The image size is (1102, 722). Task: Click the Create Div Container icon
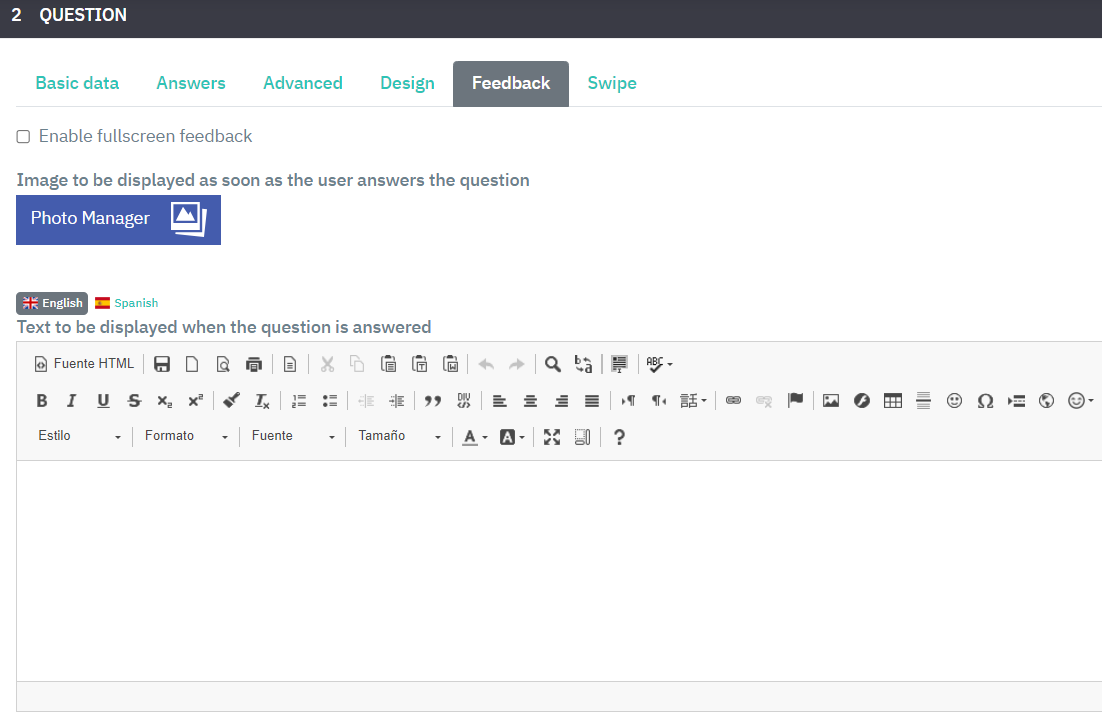pos(464,400)
